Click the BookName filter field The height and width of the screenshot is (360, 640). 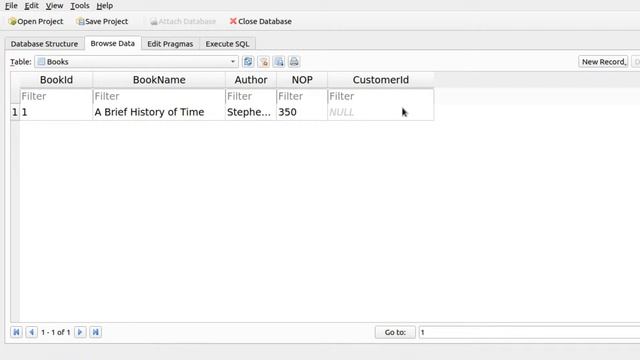(x=159, y=96)
